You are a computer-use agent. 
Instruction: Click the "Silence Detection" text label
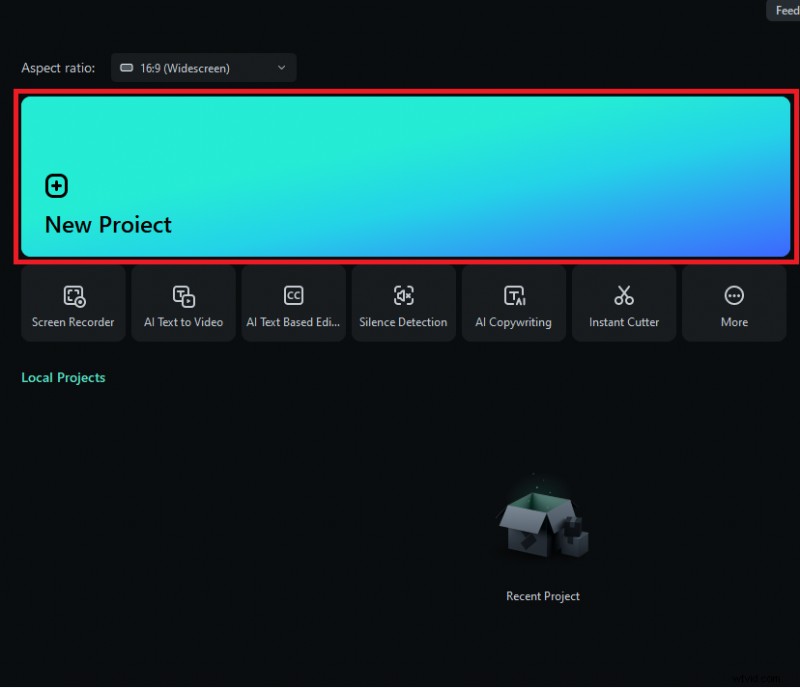coord(403,322)
